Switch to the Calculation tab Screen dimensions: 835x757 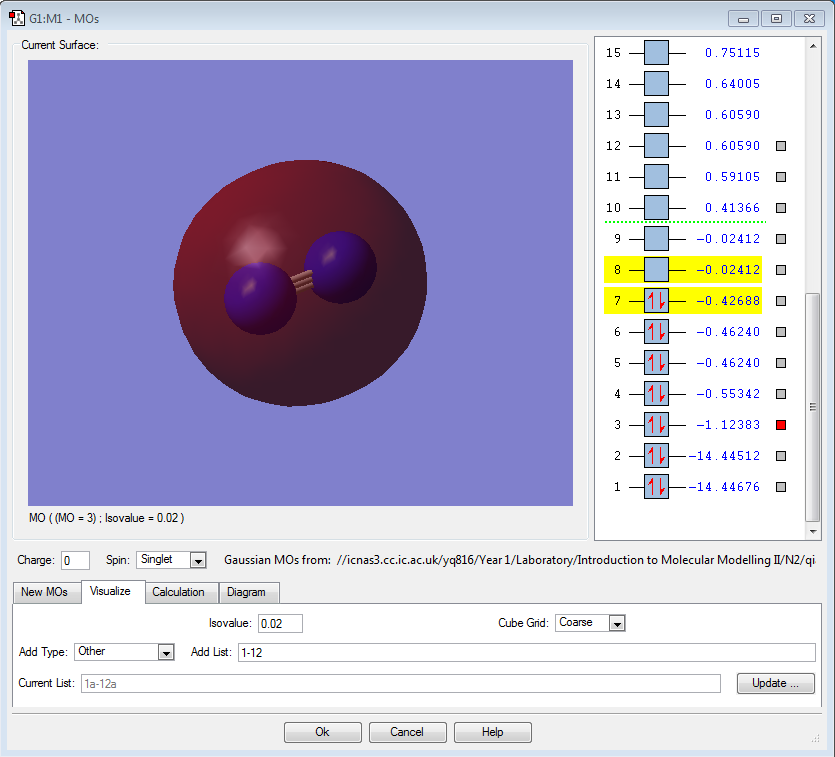[x=178, y=592]
